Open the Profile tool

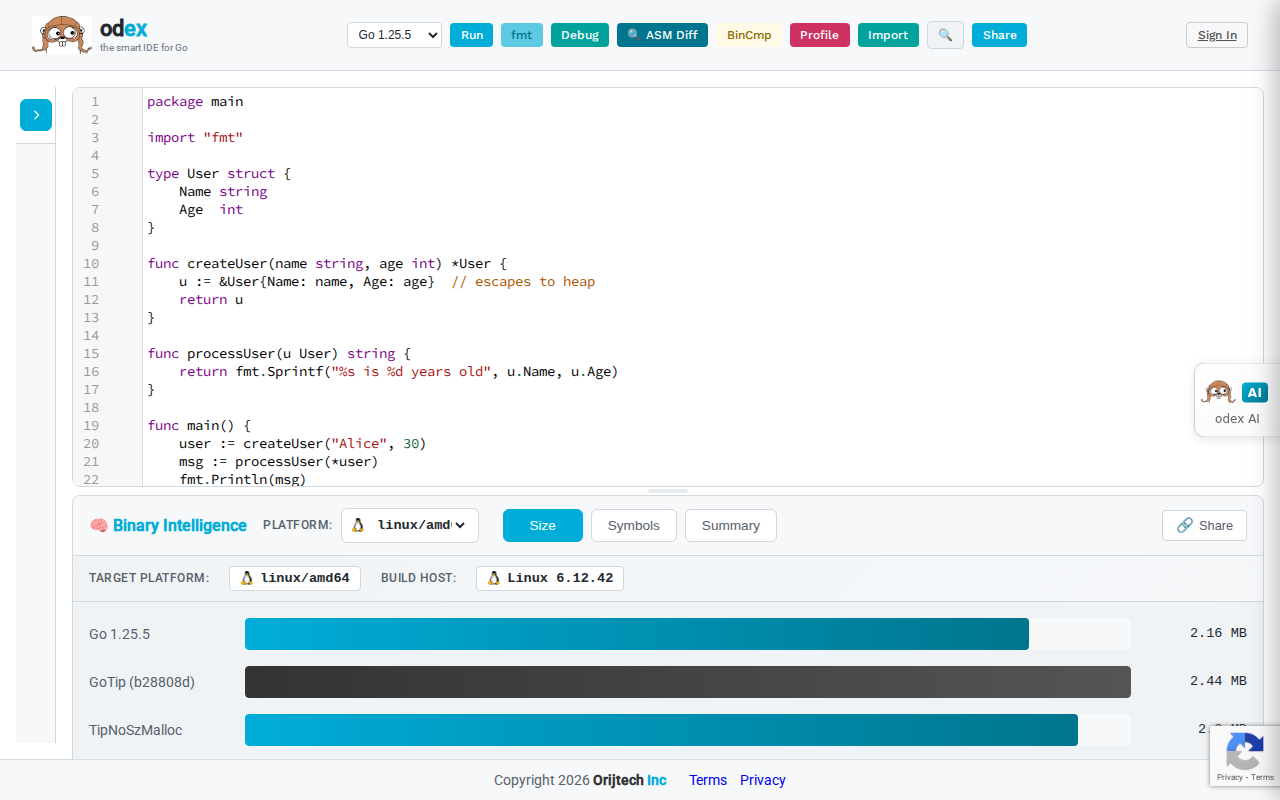click(x=819, y=34)
